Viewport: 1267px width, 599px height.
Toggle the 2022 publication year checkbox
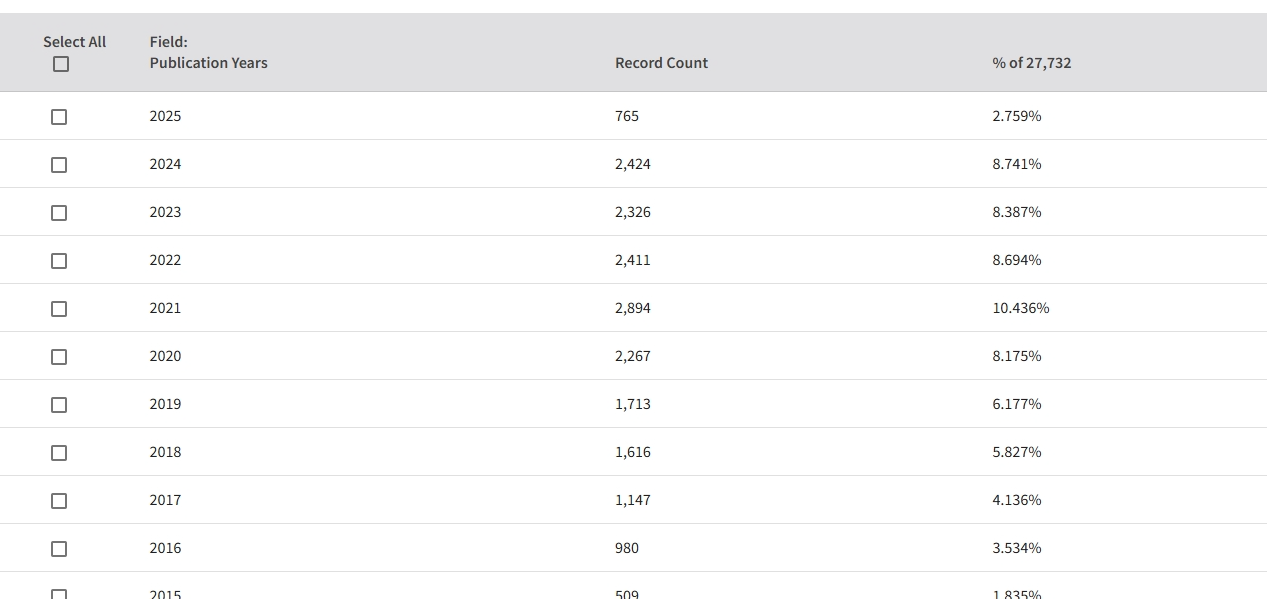[59, 261]
